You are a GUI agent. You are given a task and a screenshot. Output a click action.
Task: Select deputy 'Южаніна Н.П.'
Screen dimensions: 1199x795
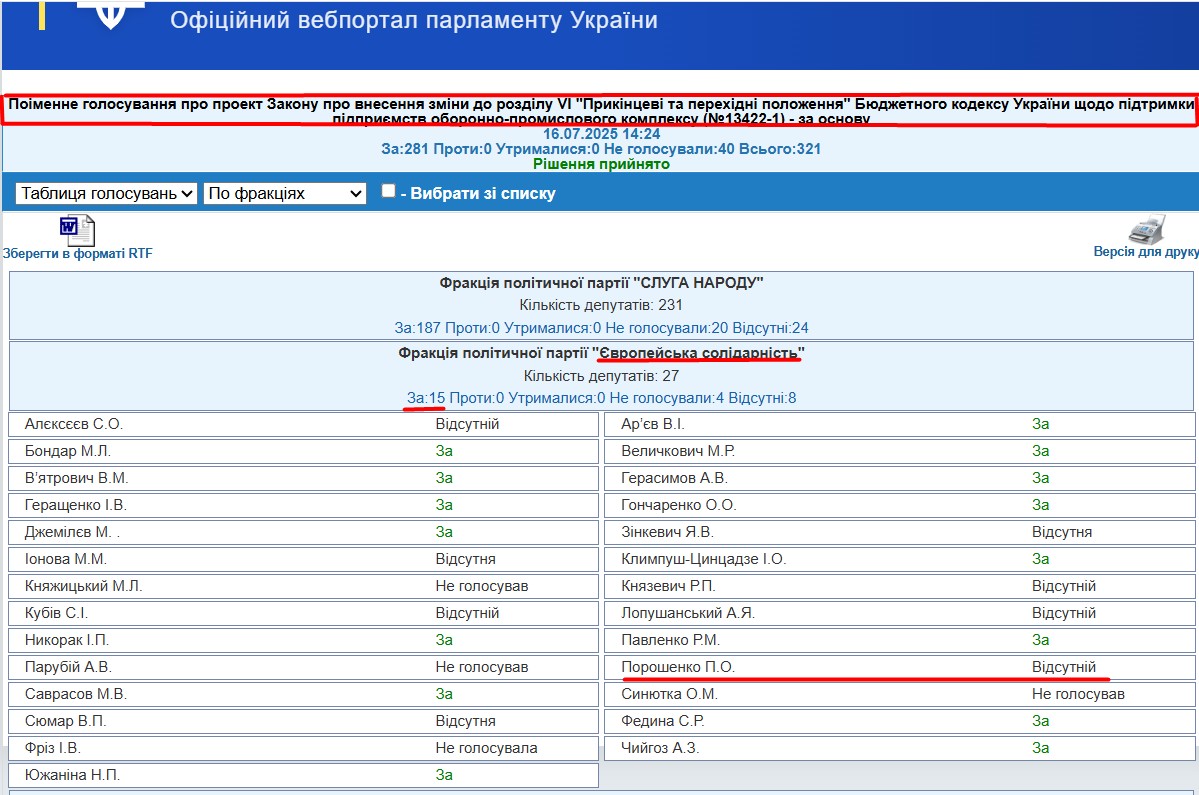point(72,775)
